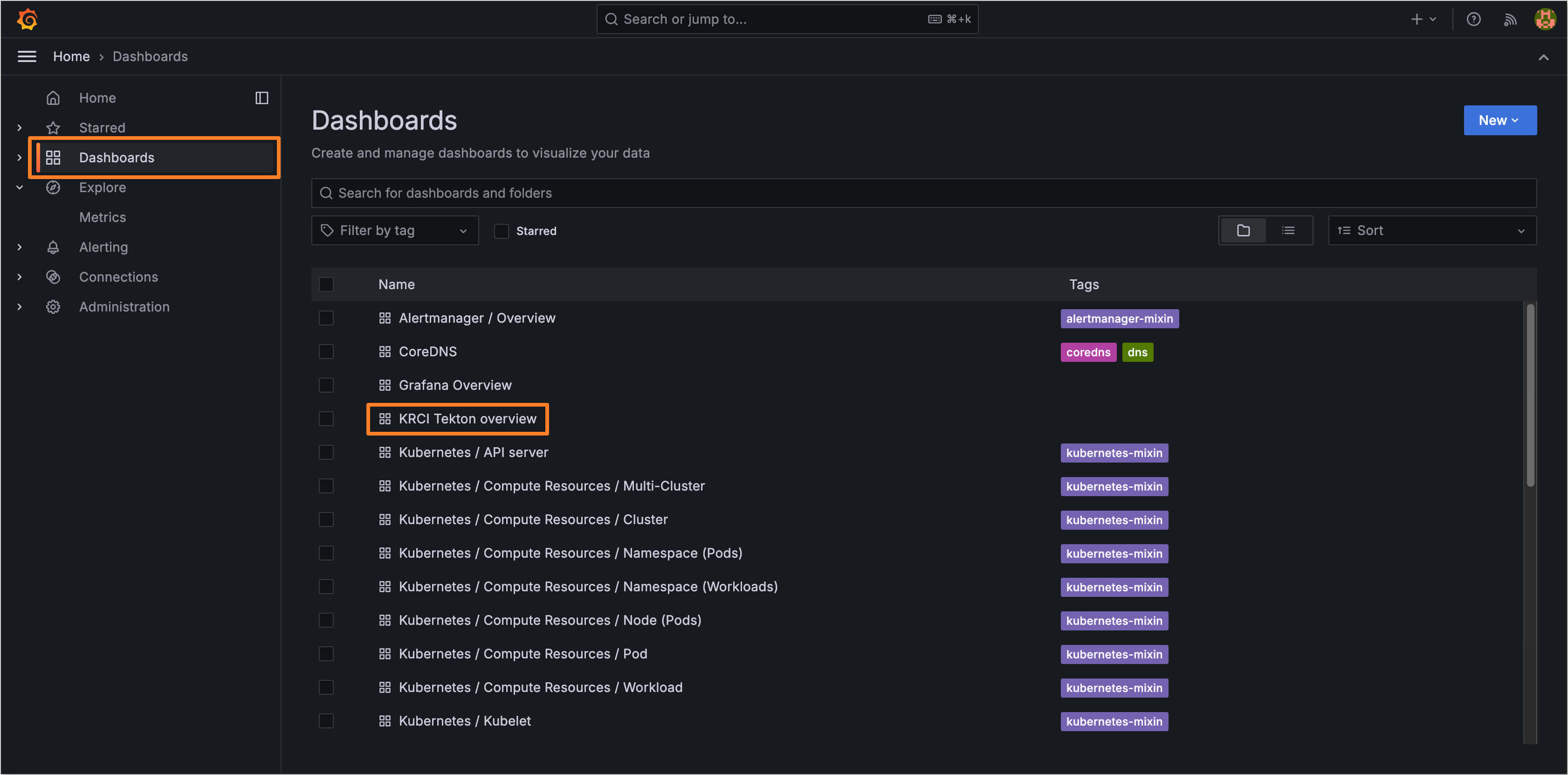Image resolution: width=1568 pixels, height=775 pixels.
Task: Open the Administration gear icon
Action: pyautogui.click(x=53, y=306)
